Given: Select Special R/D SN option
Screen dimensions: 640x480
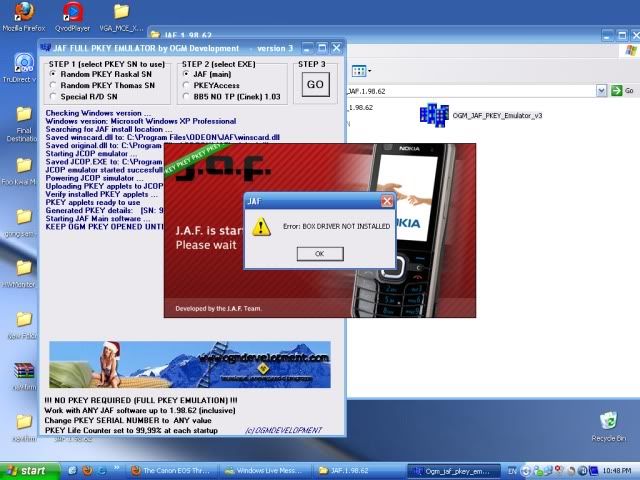Looking at the screenshot, I should (x=83, y=97).
